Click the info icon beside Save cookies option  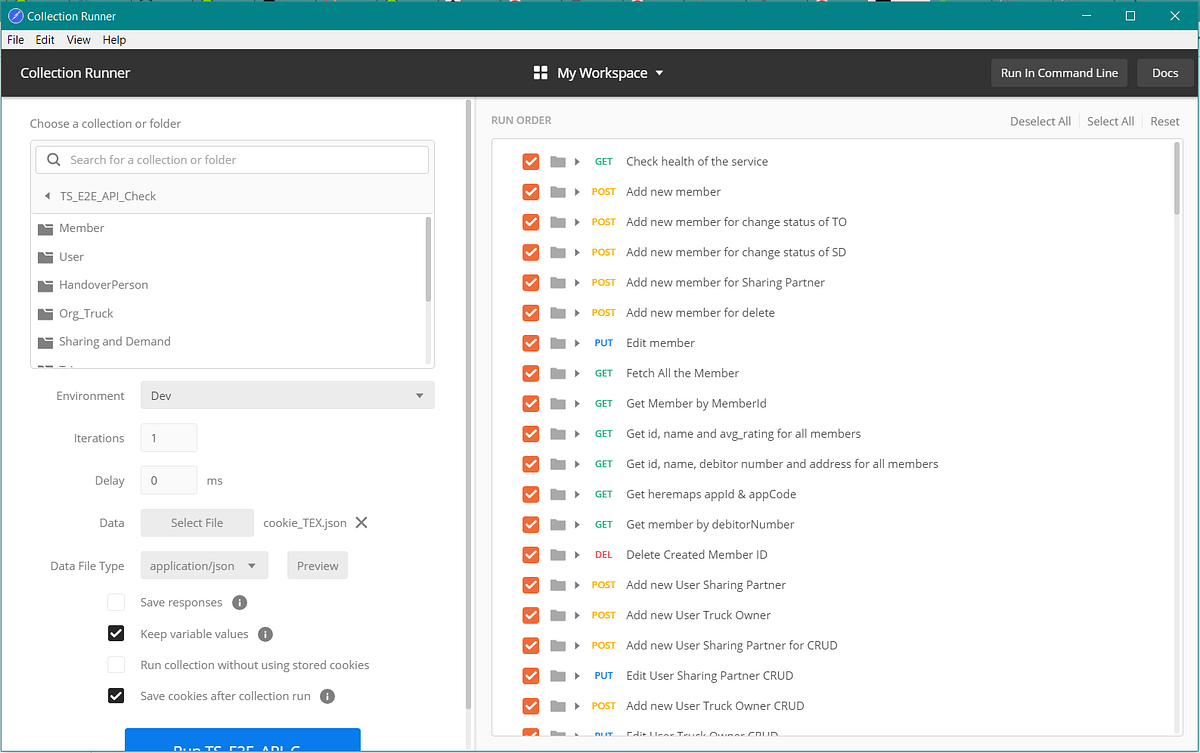pyautogui.click(x=327, y=696)
